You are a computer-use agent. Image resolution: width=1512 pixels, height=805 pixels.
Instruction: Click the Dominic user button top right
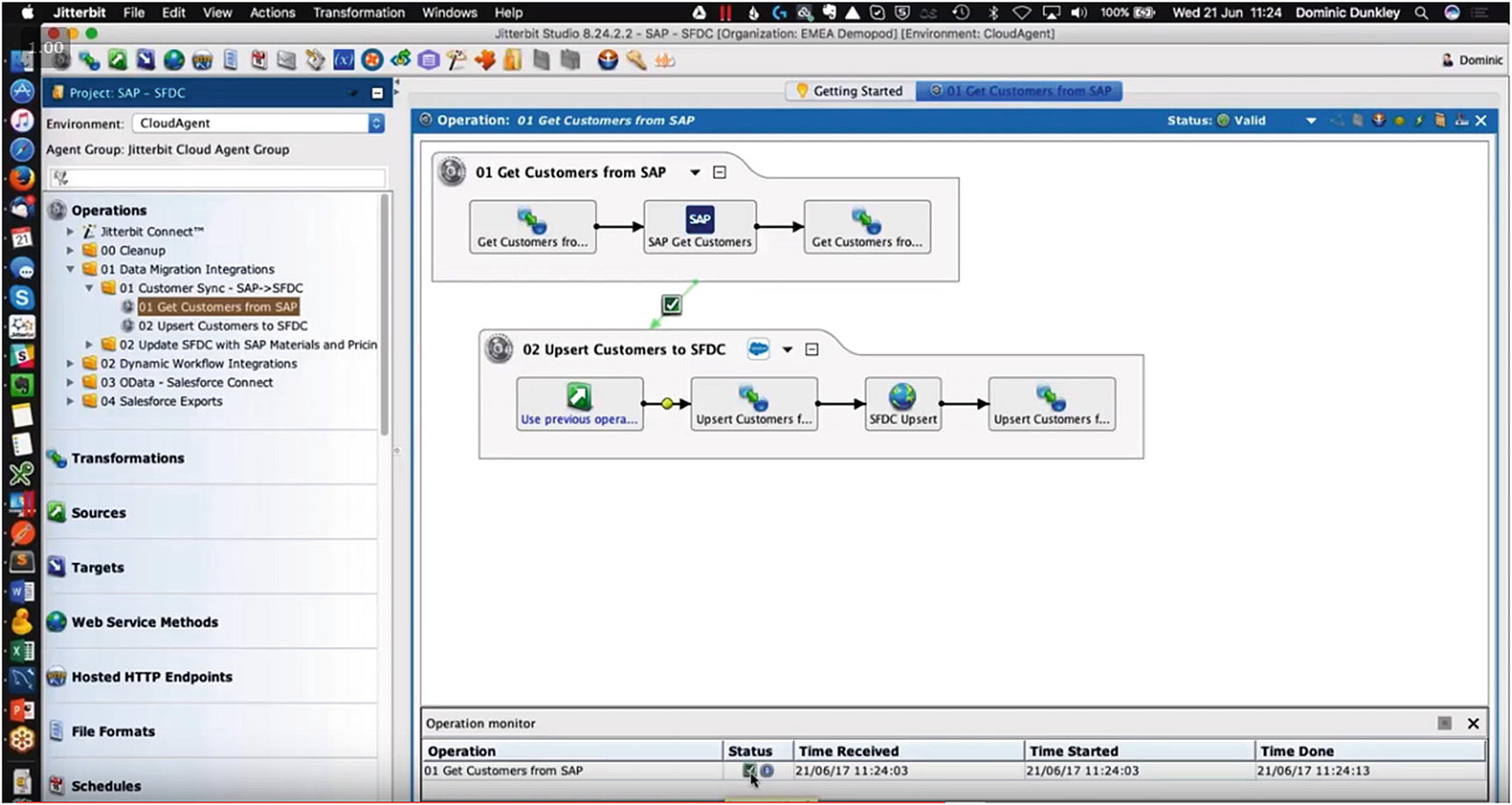[1472, 61]
